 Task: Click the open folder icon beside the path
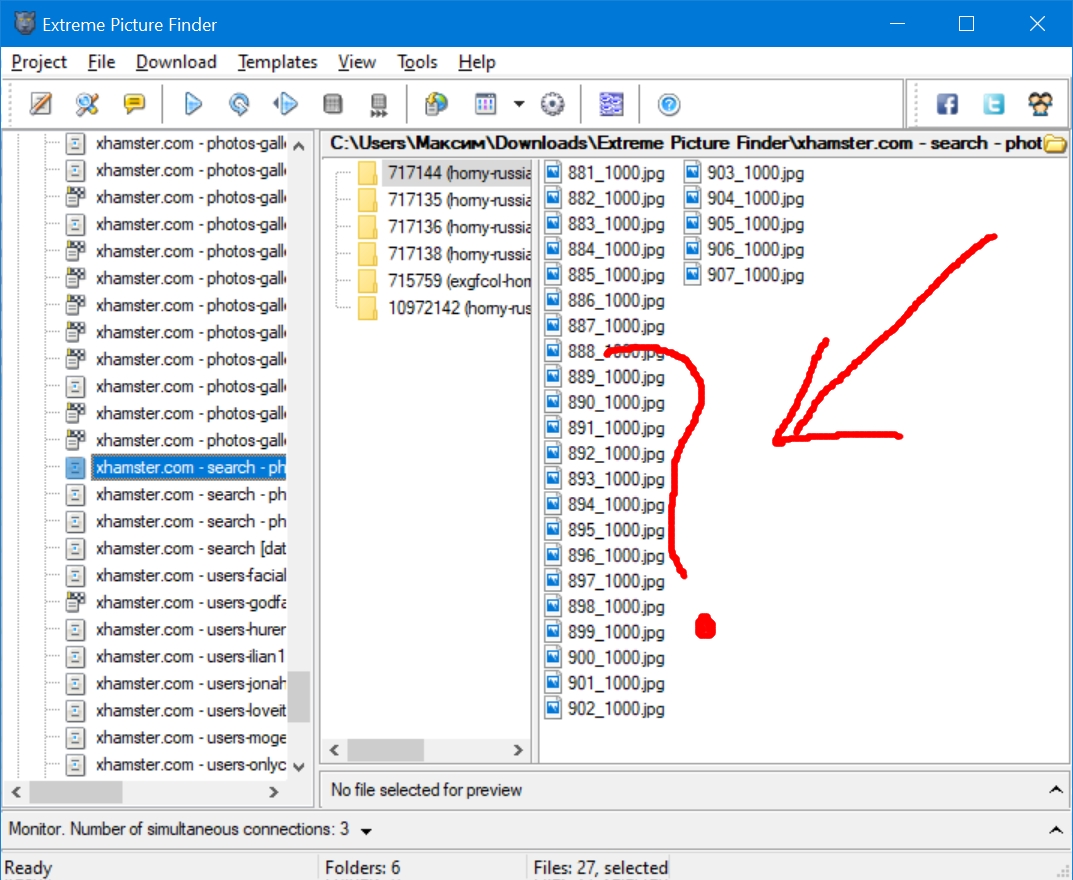click(x=1055, y=144)
